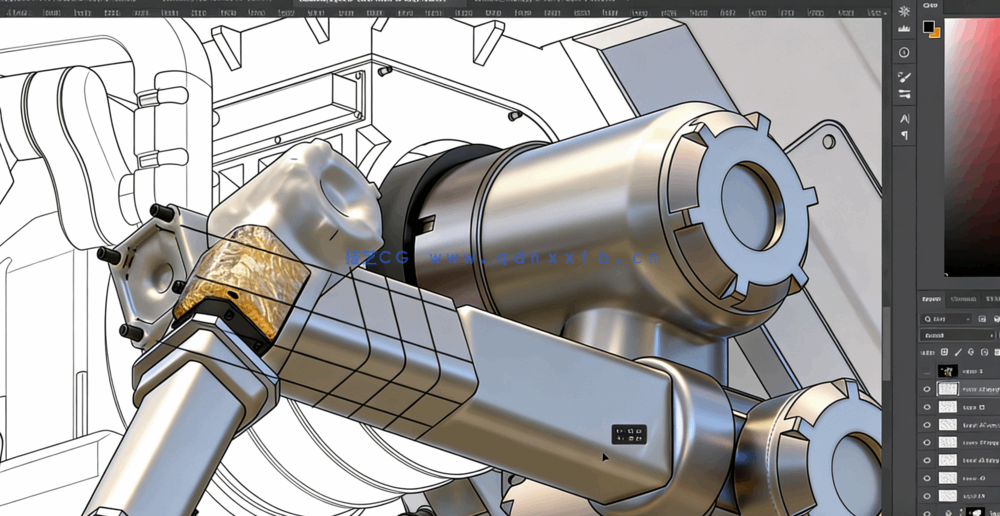
Task: Open the Brush Settings panel icon
Action: pos(904,94)
